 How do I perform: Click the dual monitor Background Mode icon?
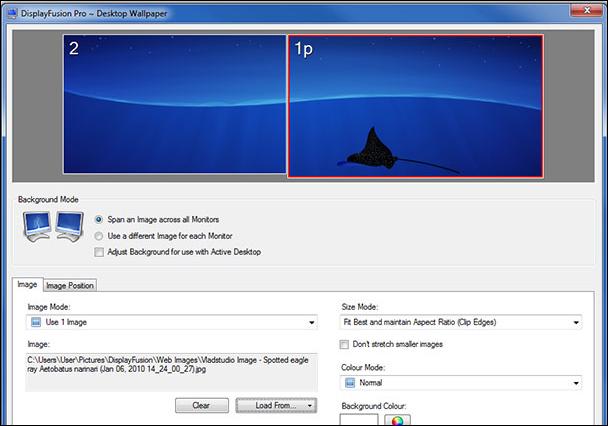51,230
